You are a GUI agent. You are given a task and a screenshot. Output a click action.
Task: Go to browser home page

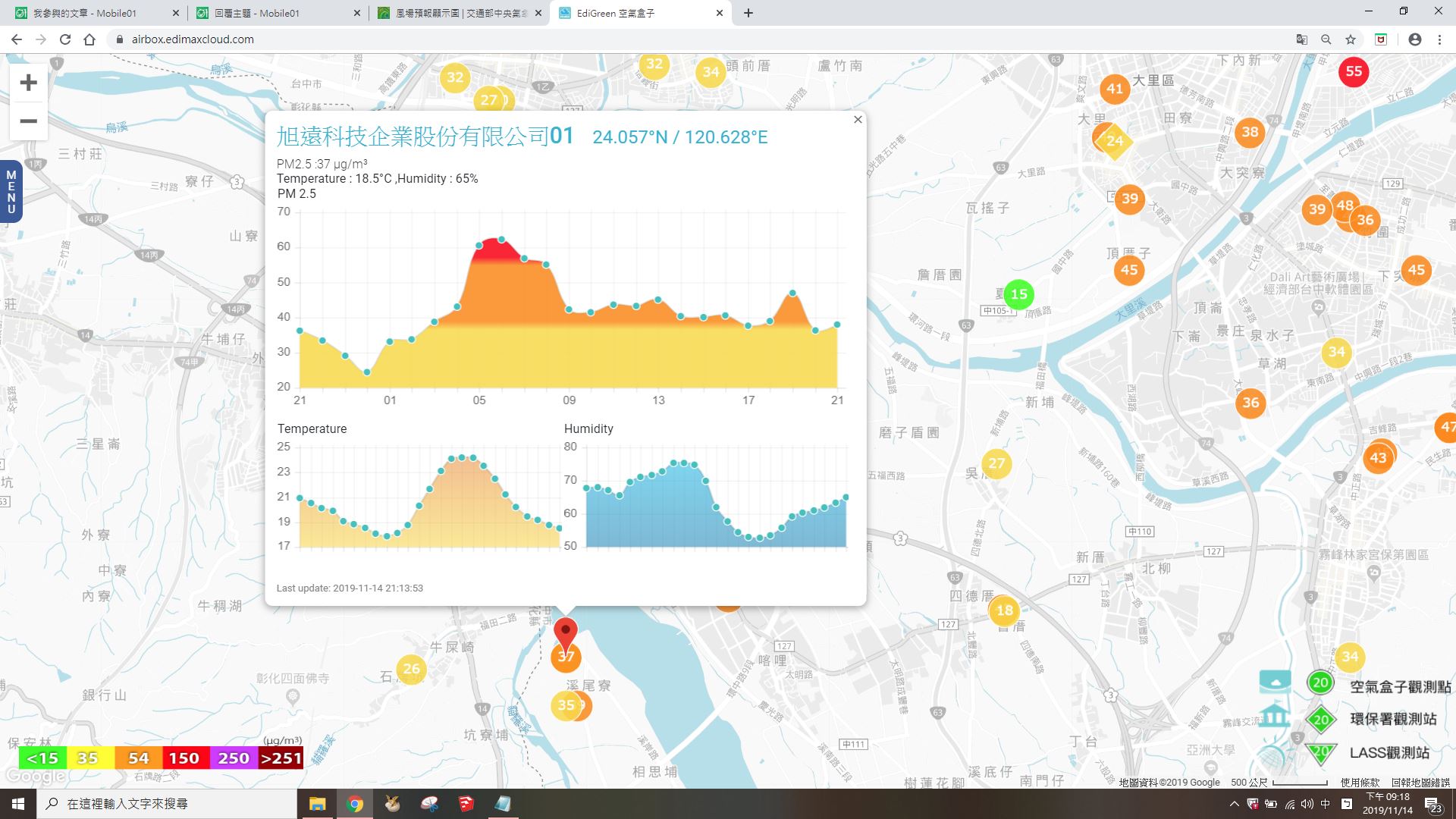(89, 39)
